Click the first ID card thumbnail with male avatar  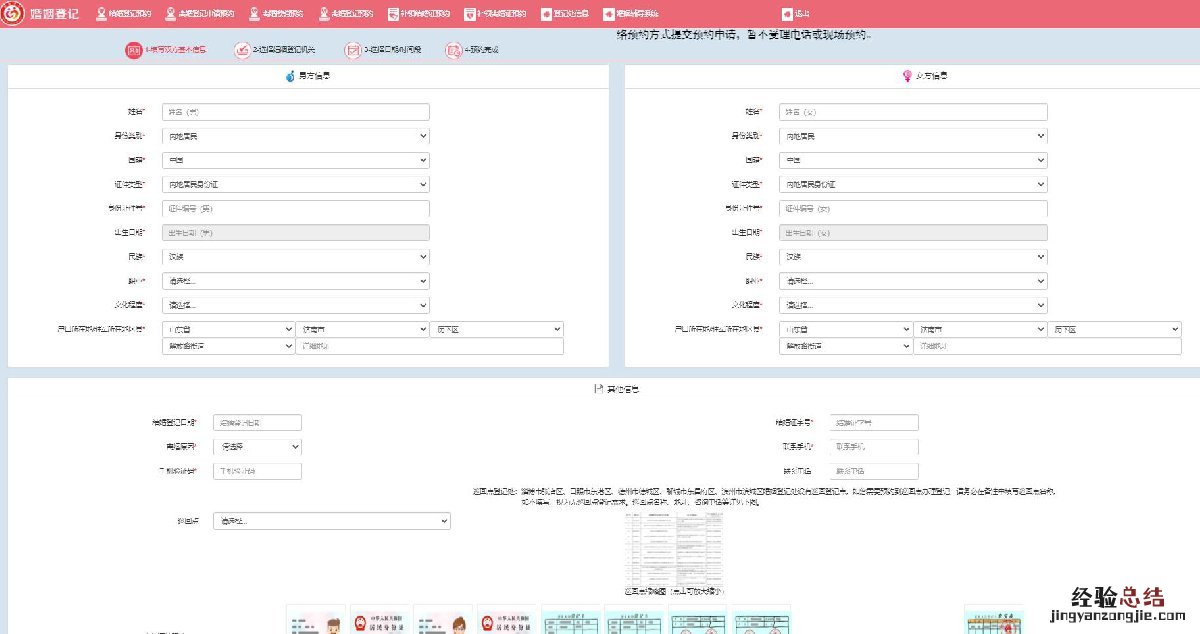click(x=316, y=620)
